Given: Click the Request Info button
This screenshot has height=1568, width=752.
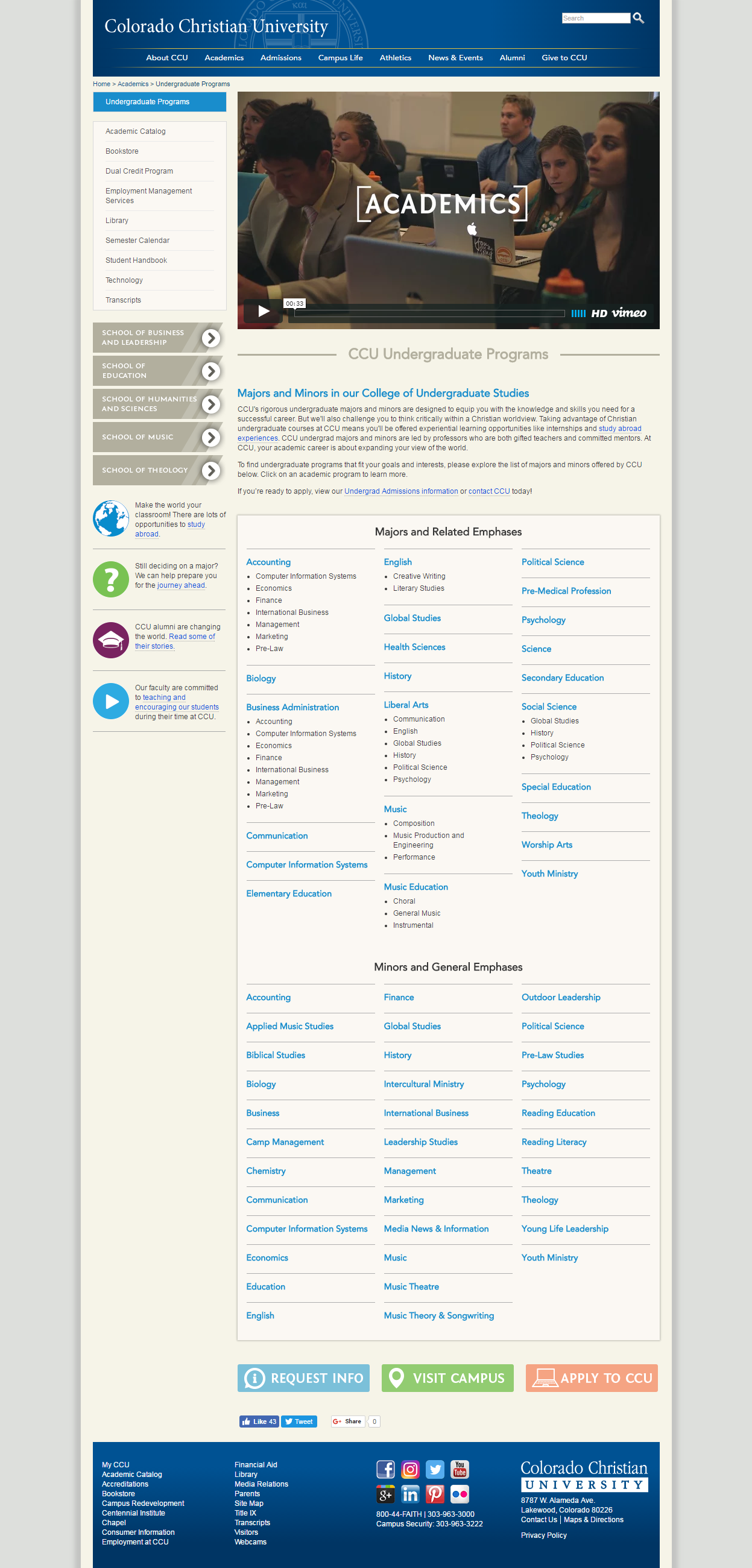Looking at the screenshot, I should click(x=304, y=1378).
